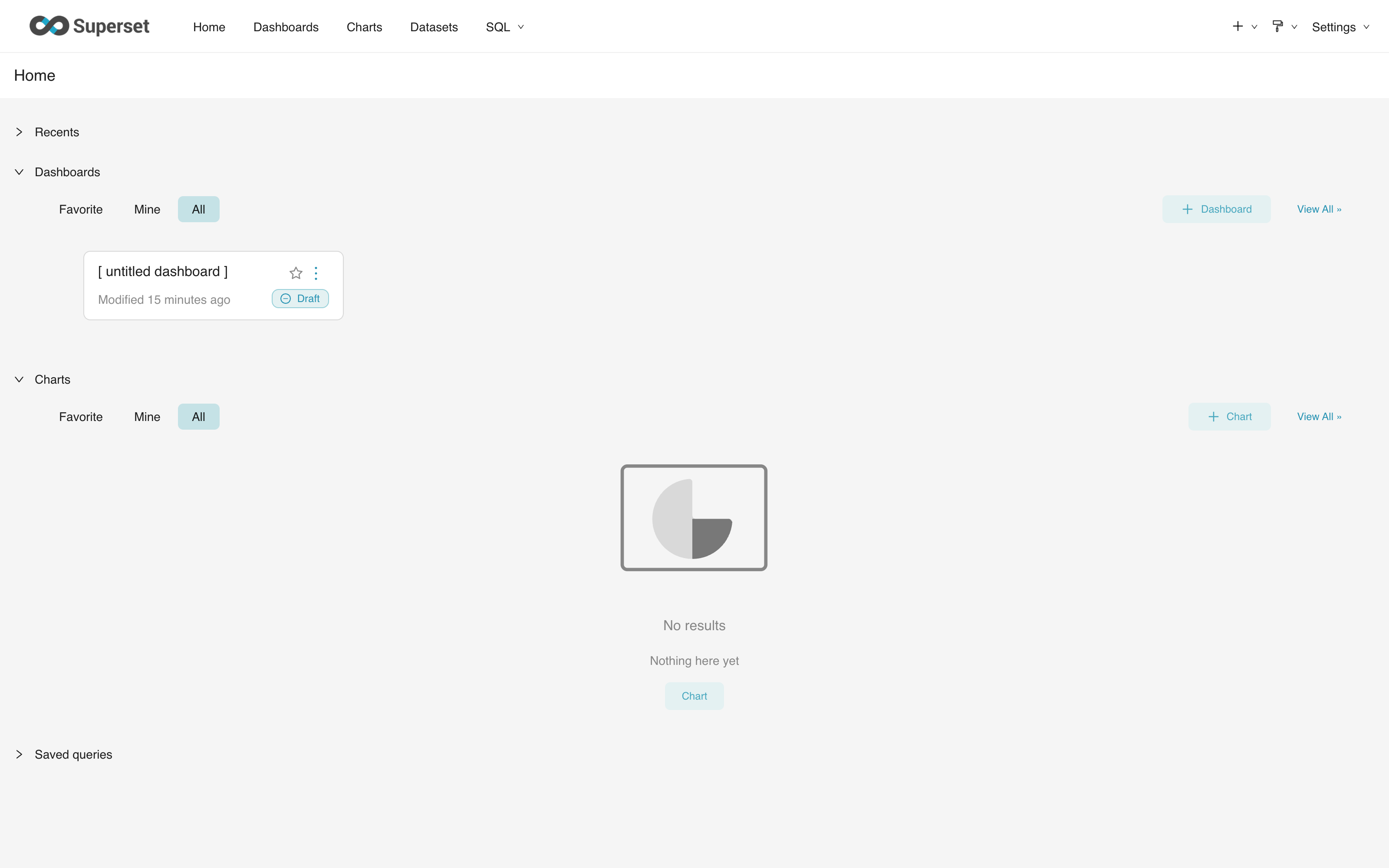Follow View All link for Dashboards
This screenshot has width=1389, height=868.
1319,209
